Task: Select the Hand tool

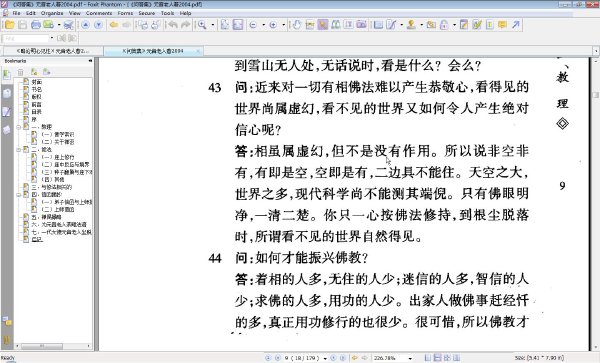Action: 297,25
